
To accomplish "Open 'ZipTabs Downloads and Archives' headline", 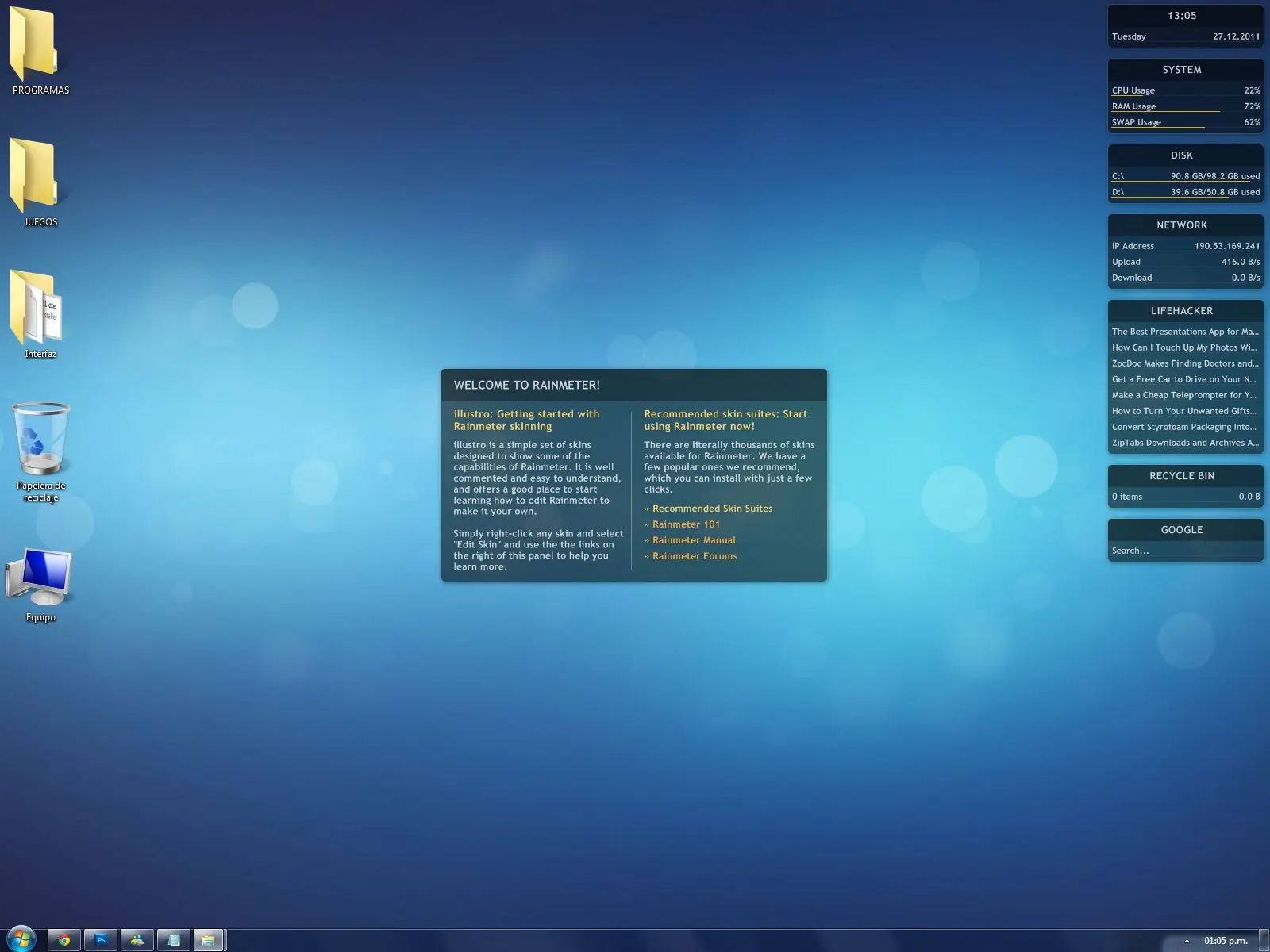I will coord(1185,443).
